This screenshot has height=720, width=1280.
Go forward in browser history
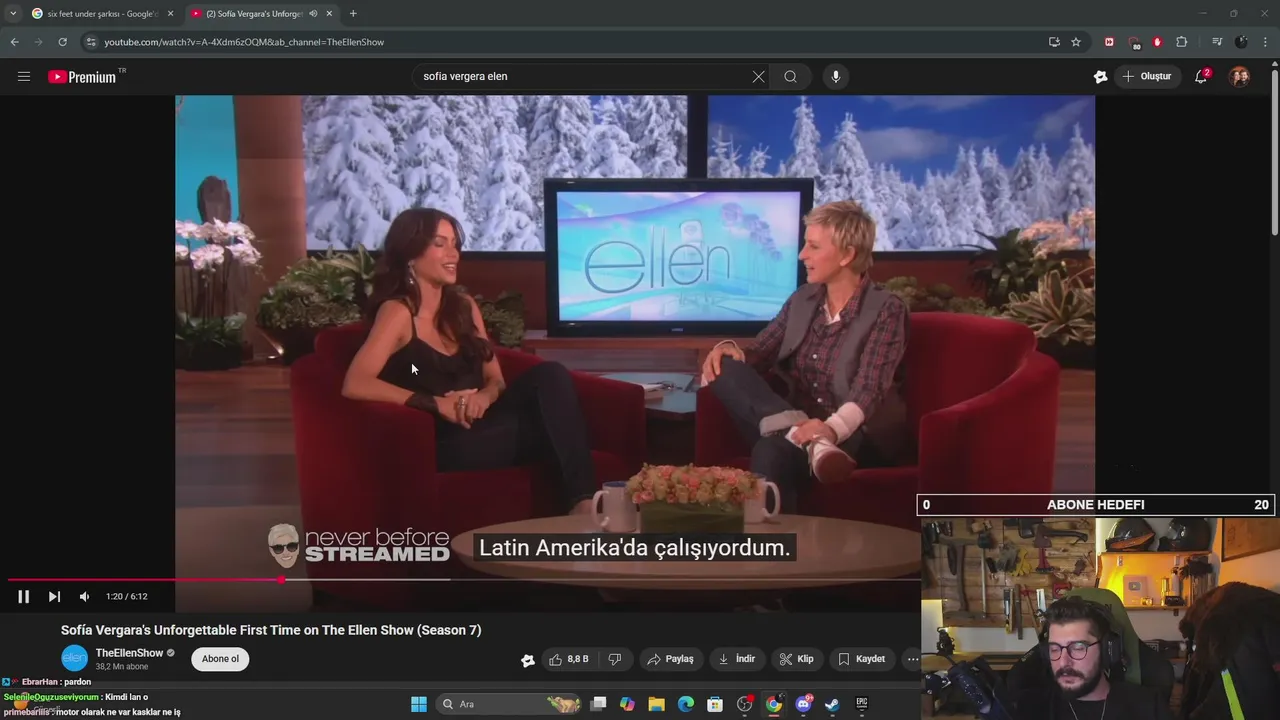coord(38,42)
